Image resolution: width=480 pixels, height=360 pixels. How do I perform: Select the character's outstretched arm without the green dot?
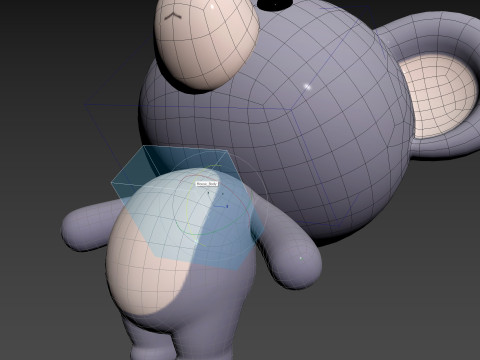click(91, 226)
